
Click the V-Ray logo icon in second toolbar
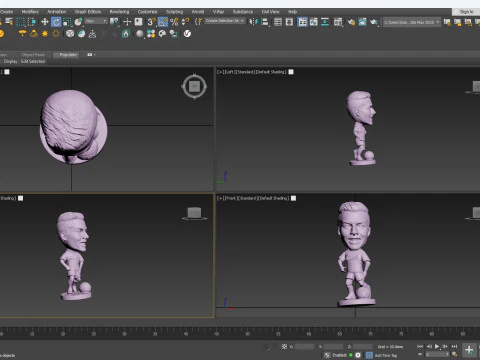pos(187,34)
